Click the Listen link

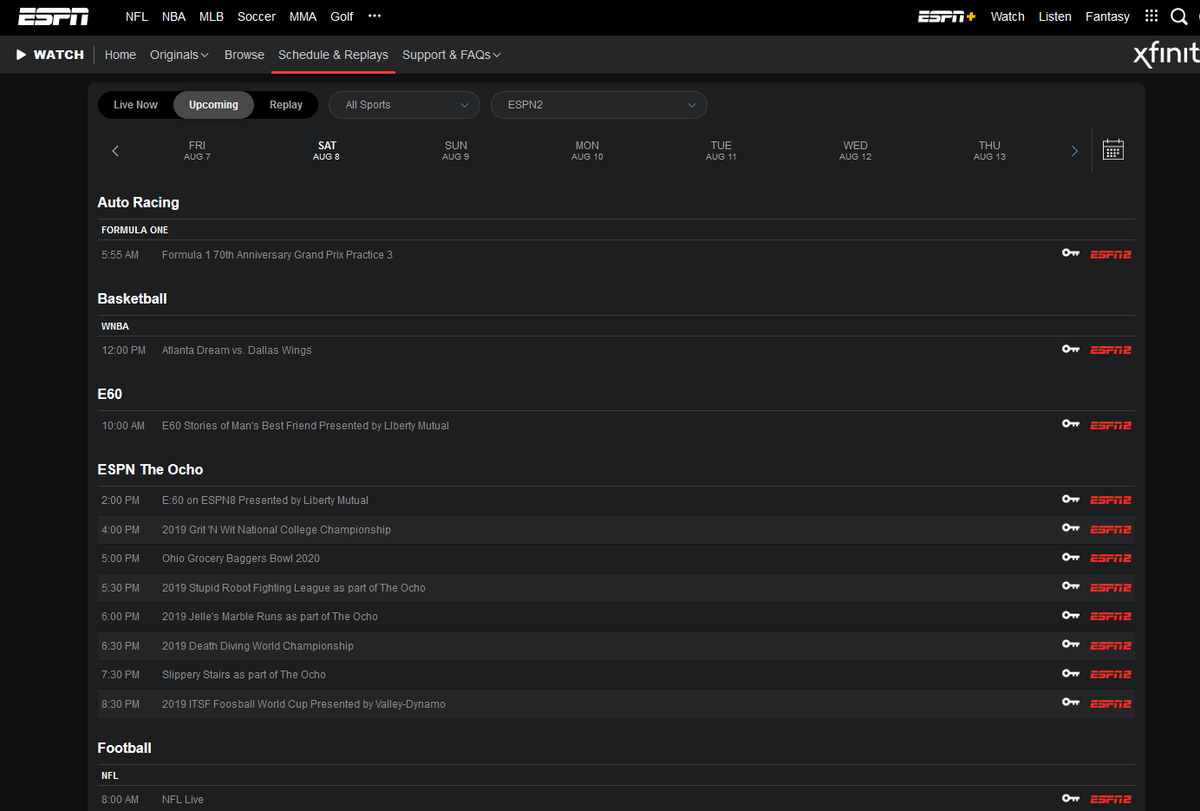tap(1055, 17)
